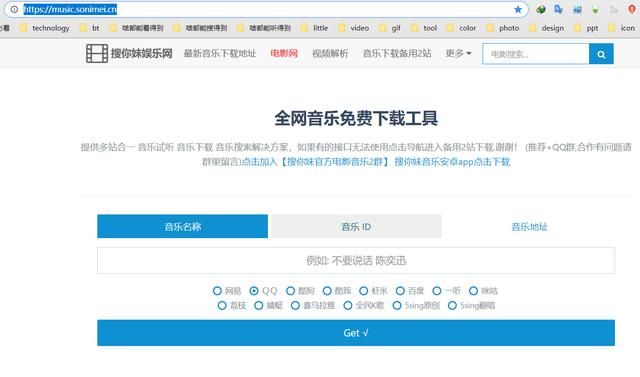Open the video bookmark folder
The image size is (640, 377).
point(353,28)
